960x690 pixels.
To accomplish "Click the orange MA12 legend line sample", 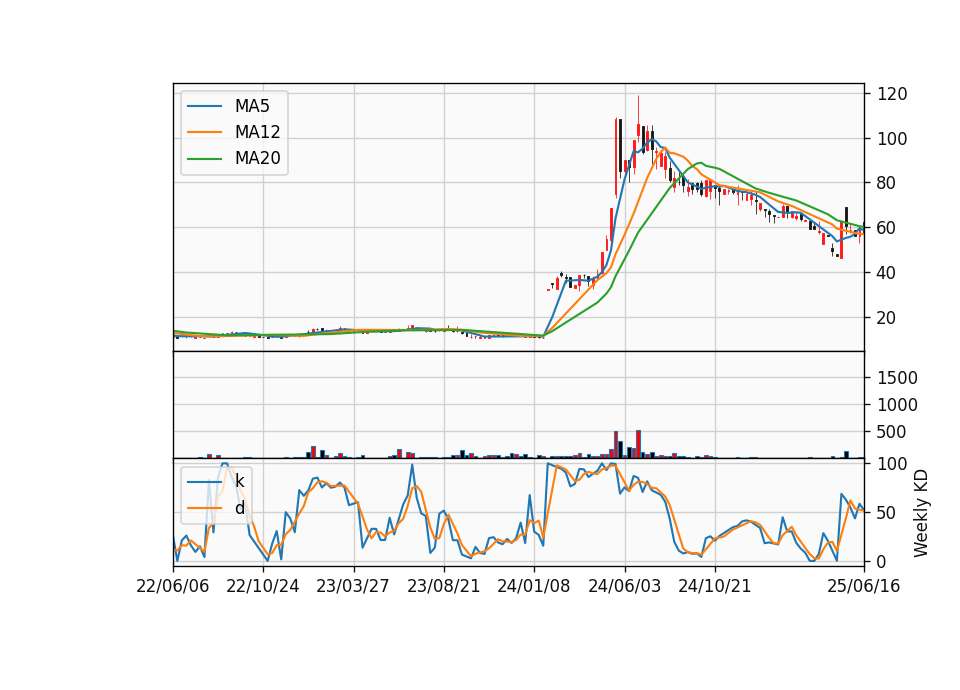I will (x=204, y=132).
